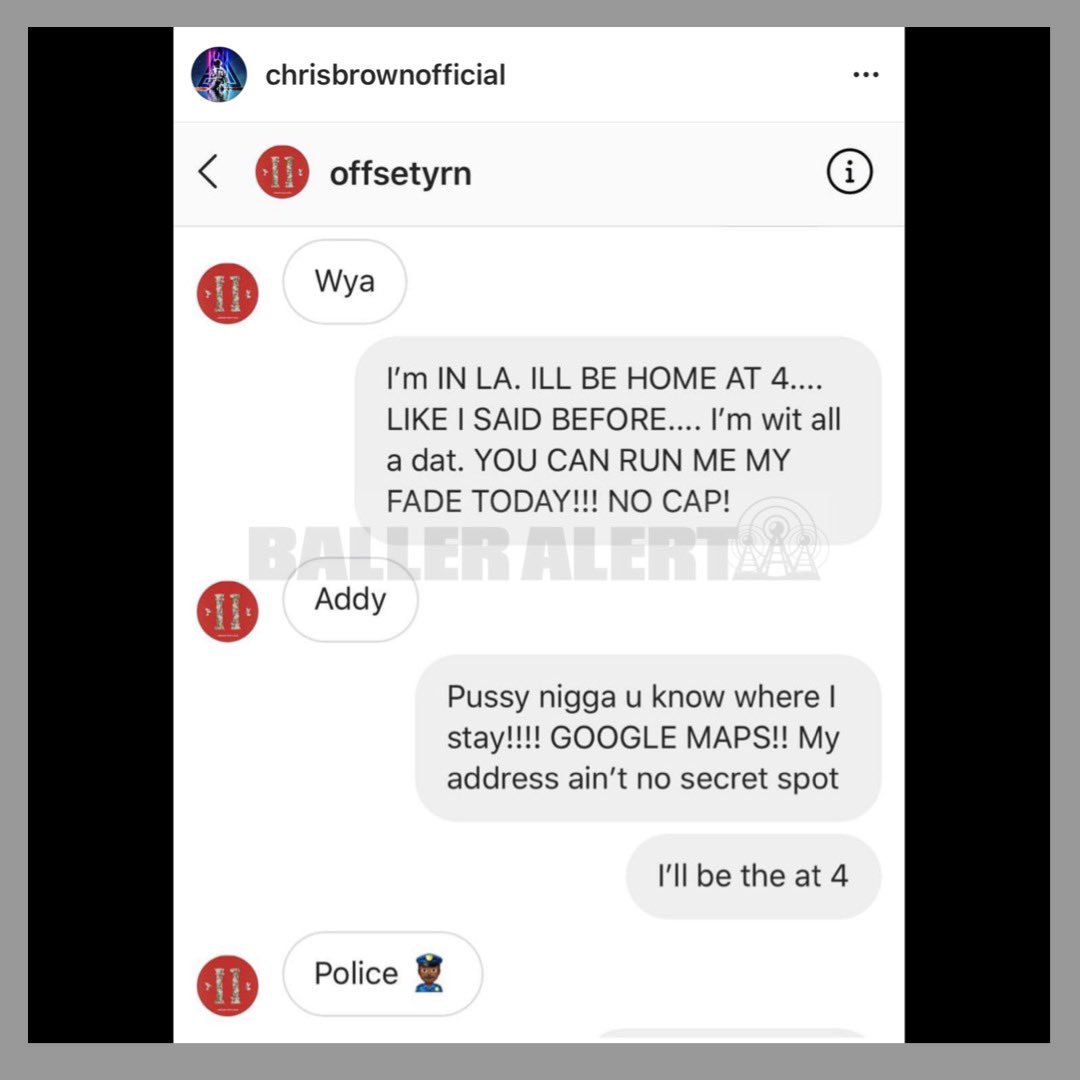The image size is (1080, 1080).
Task: Go back using the chat back arrow
Action: coord(208,172)
